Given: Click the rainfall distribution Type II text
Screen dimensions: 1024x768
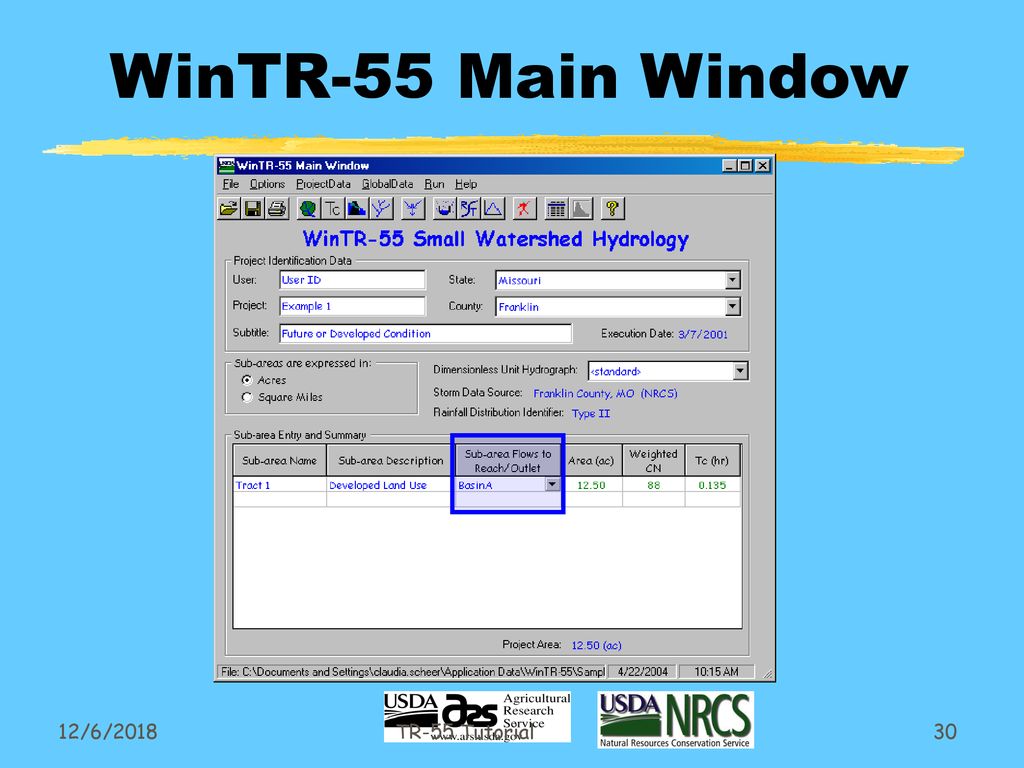Looking at the screenshot, I should [x=590, y=413].
